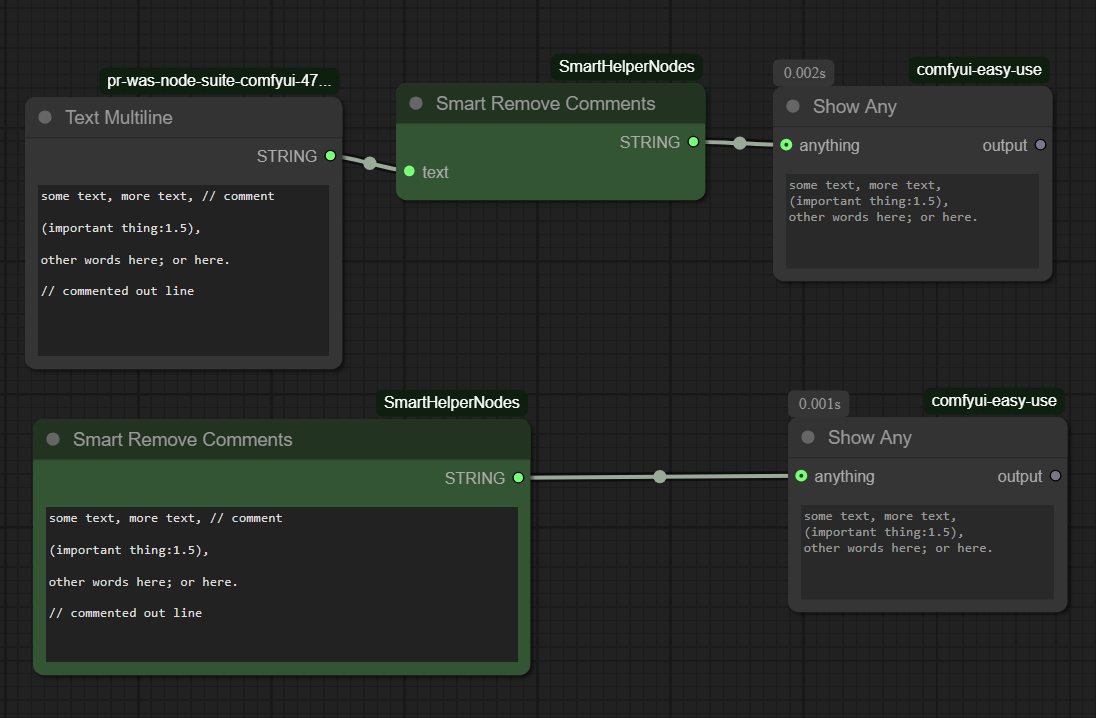Select the lower Show Any node title
This screenshot has height=718, width=1096.
point(870,437)
